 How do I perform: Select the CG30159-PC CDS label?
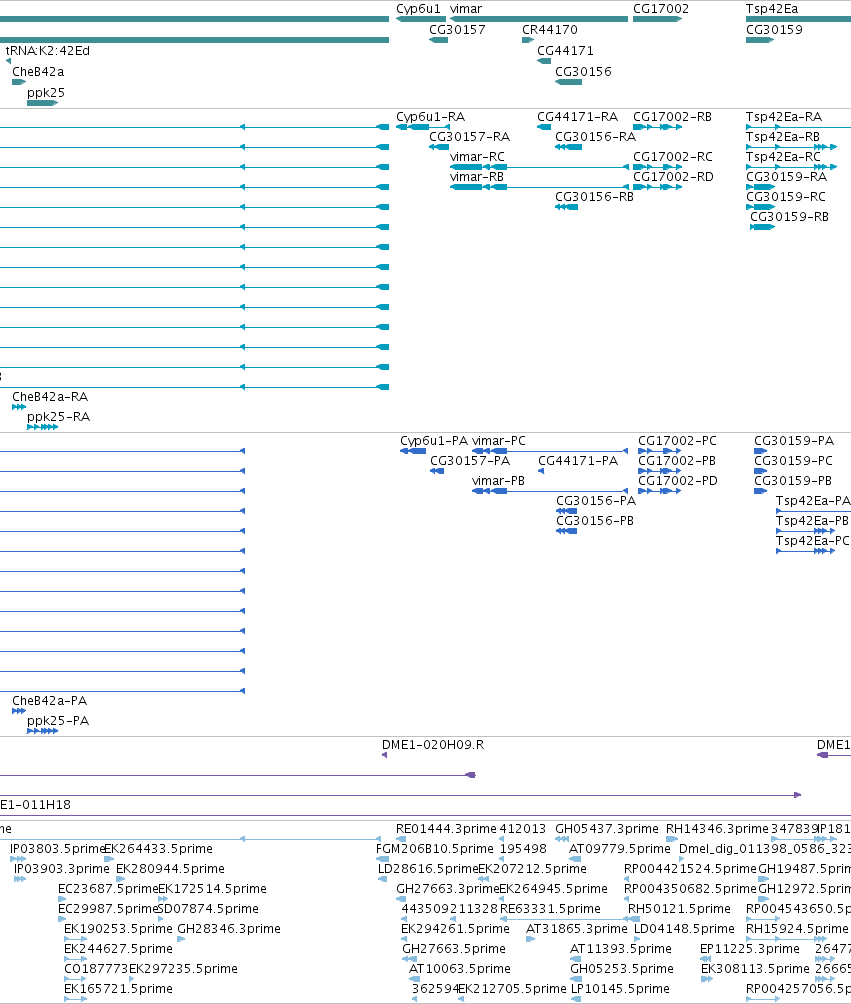793,461
